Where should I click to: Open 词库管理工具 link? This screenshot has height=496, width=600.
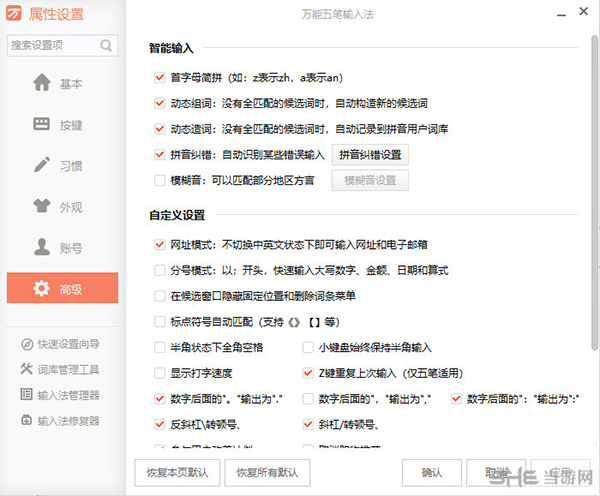pos(68,369)
